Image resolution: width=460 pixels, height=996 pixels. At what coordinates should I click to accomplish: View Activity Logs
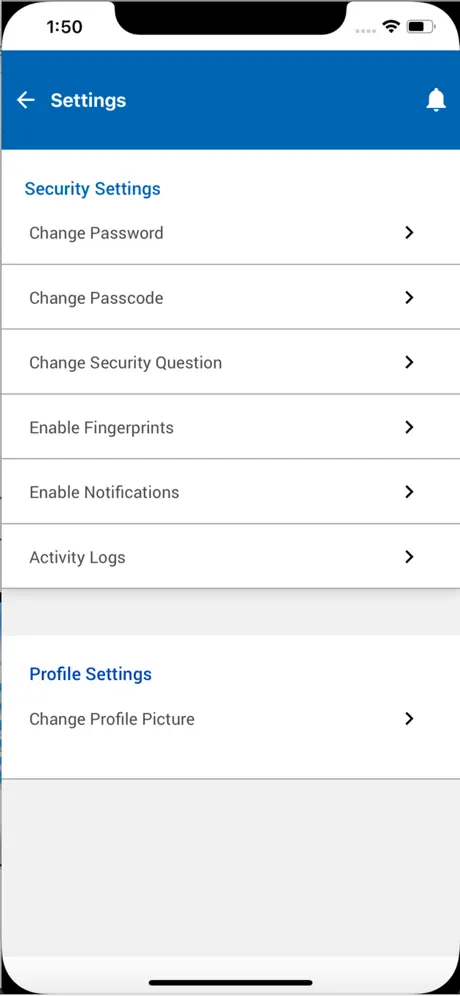tap(230, 556)
